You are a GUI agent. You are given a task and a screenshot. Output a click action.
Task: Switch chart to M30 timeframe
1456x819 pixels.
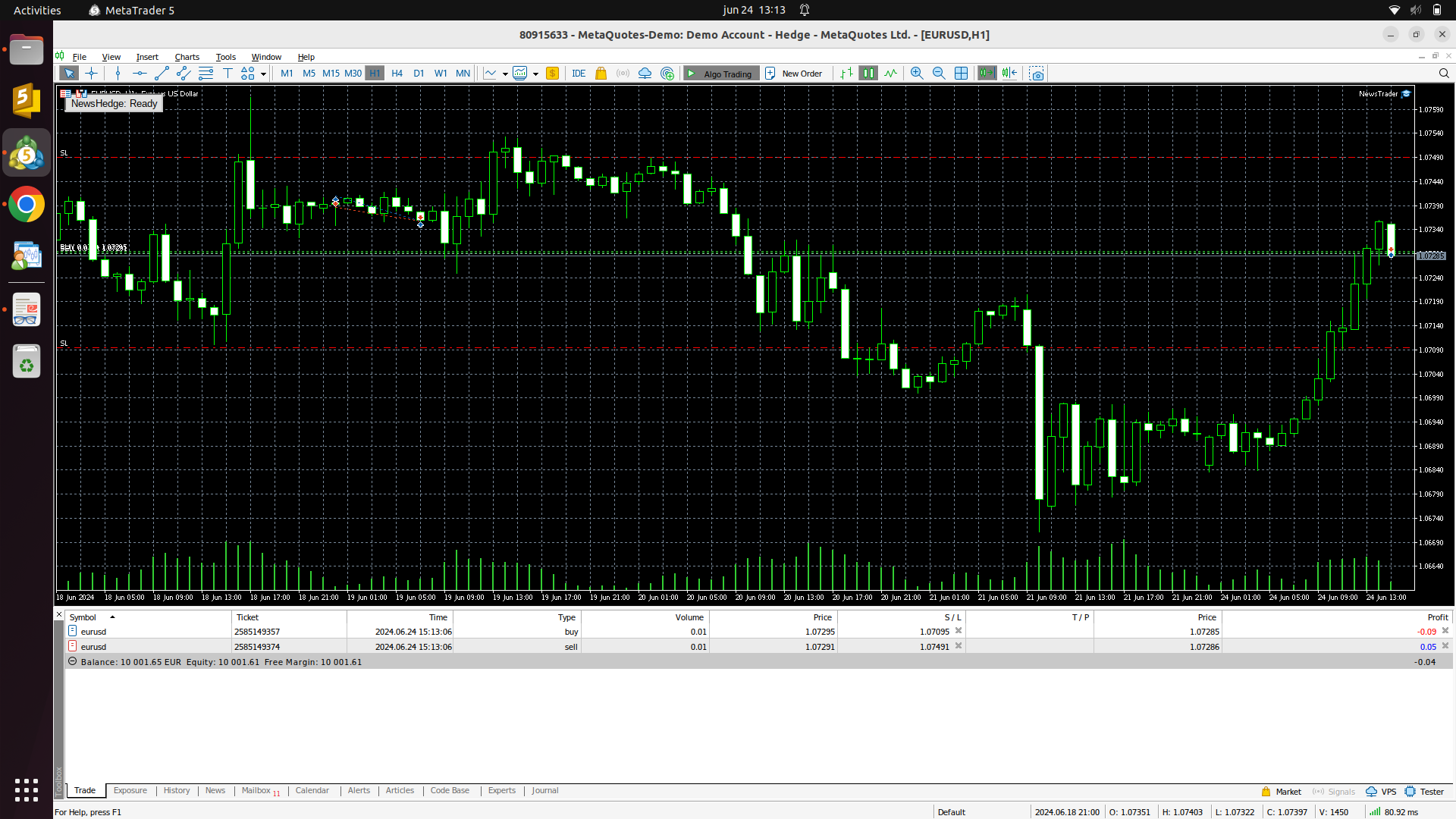pos(353,74)
